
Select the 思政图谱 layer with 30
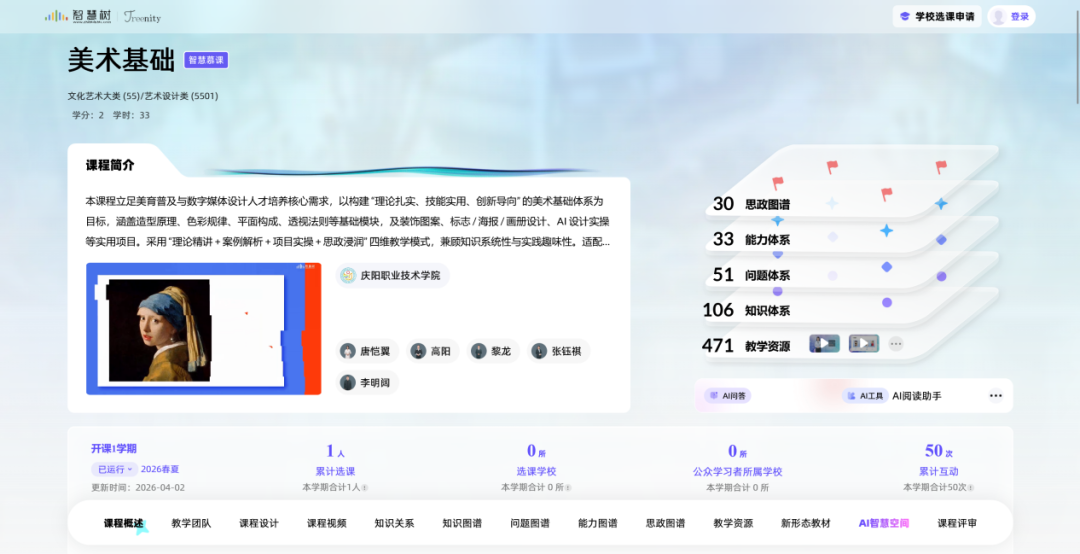click(751, 204)
